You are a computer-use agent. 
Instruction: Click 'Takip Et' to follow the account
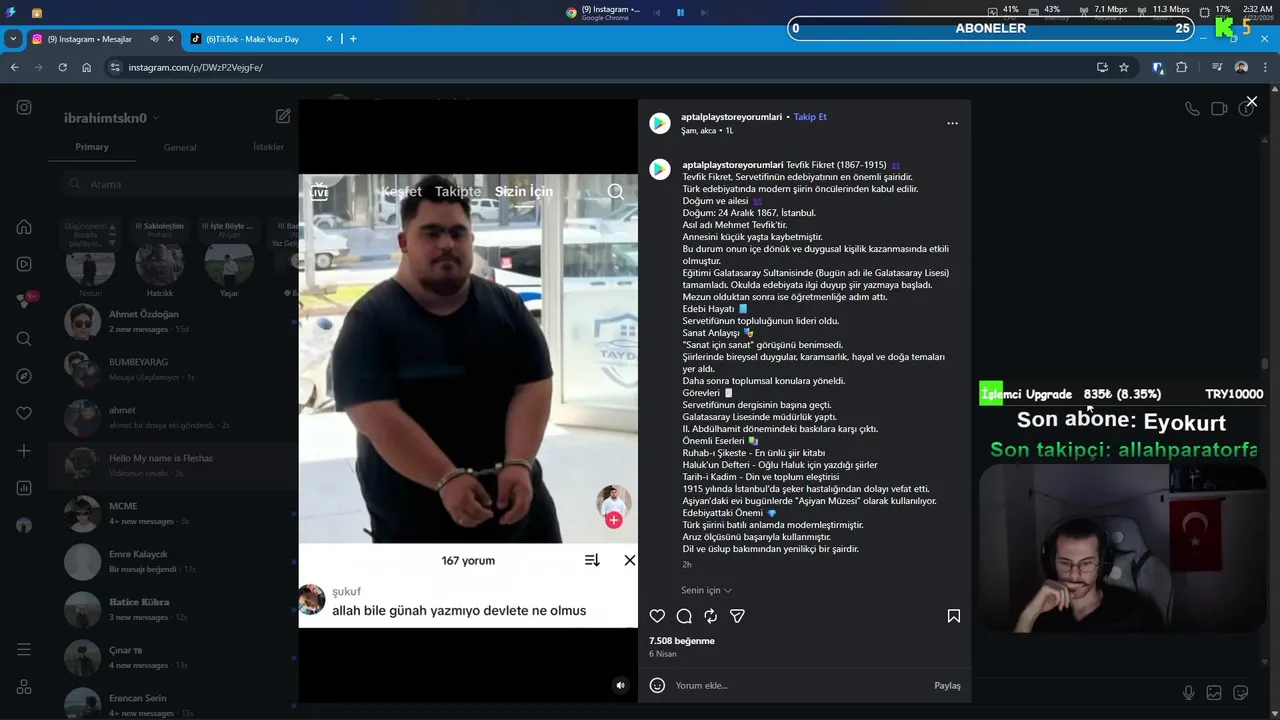tap(810, 117)
